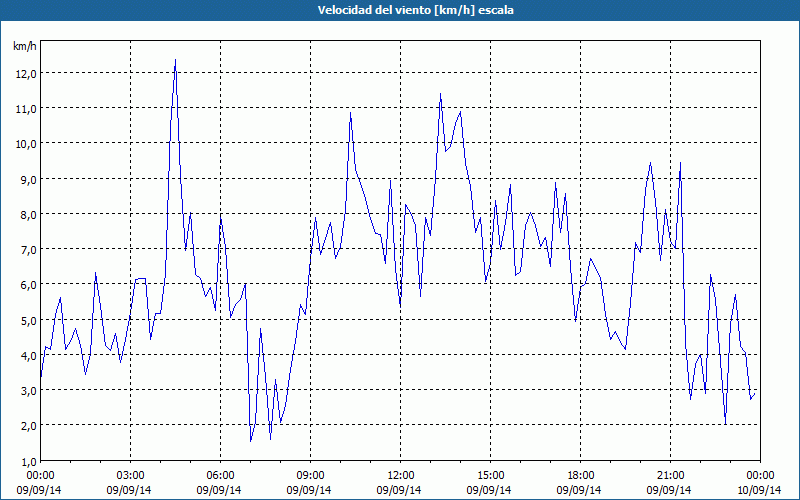Click the chart title 'Velocidad del viento [km/h] escala'

pos(415,10)
